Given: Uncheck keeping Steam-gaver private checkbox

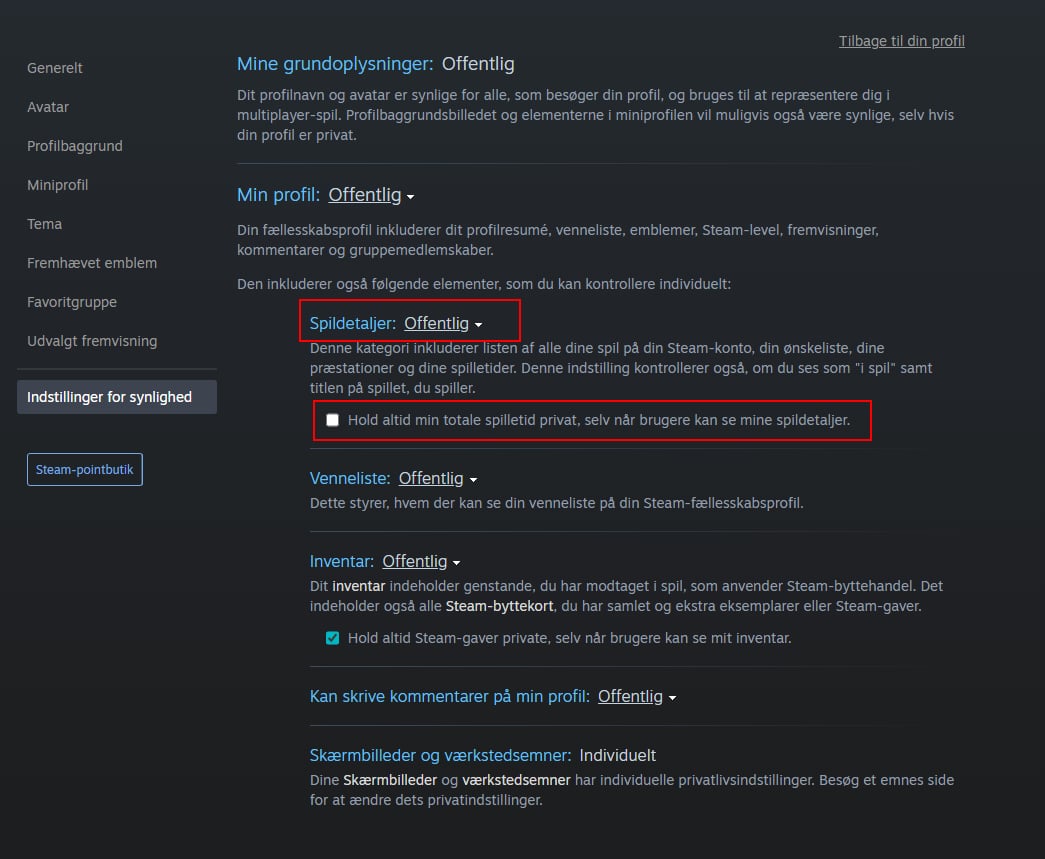Looking at the screenshot, I should (333, 638).
